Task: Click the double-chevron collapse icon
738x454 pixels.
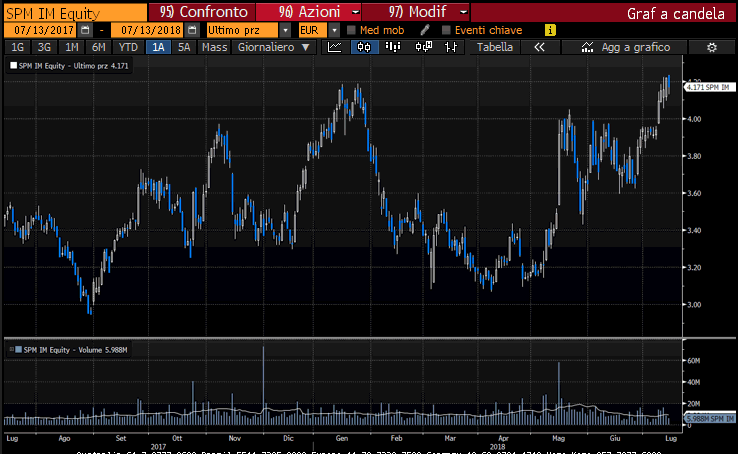Action: coord(540,47)
